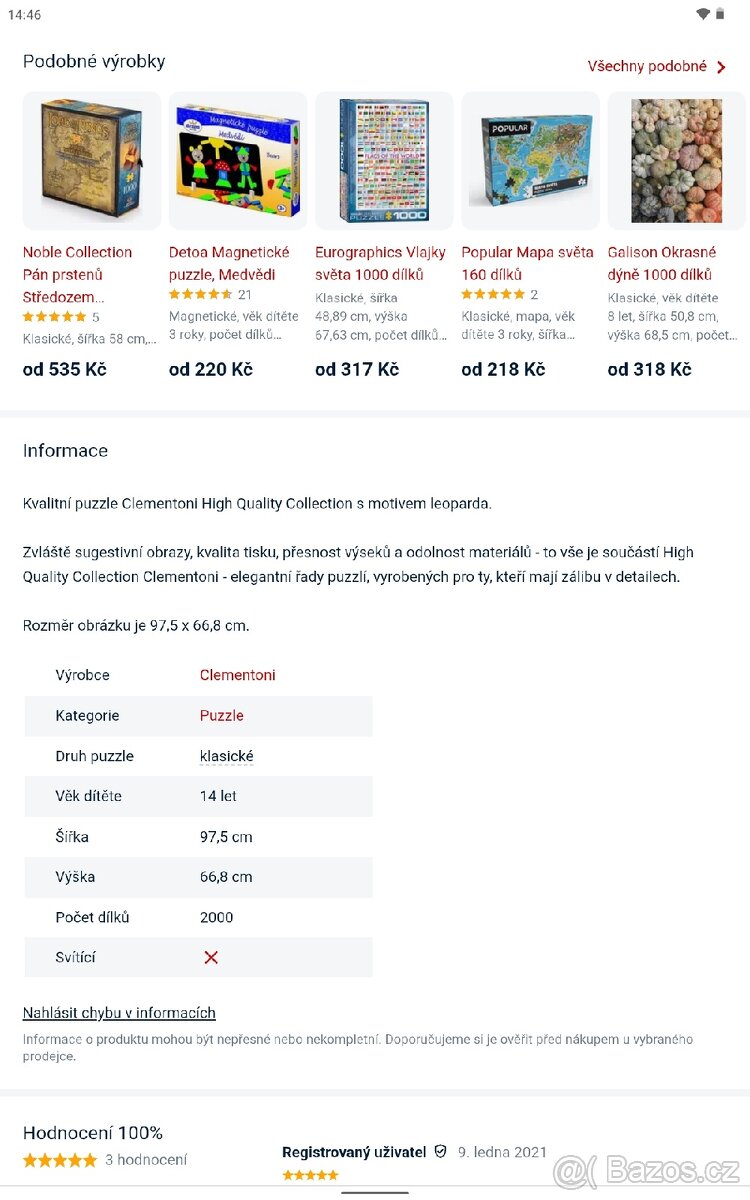Tap the Hodnocení five-star rating summary
Screen dimensions: 750x1200
point(60,1160)
